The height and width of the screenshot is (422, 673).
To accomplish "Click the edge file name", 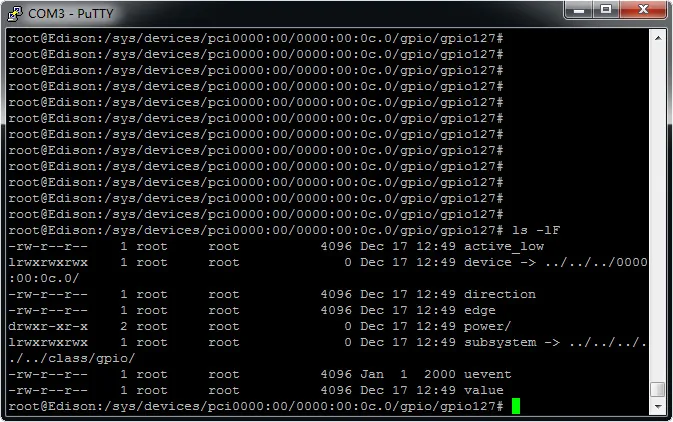I will 480,310.
